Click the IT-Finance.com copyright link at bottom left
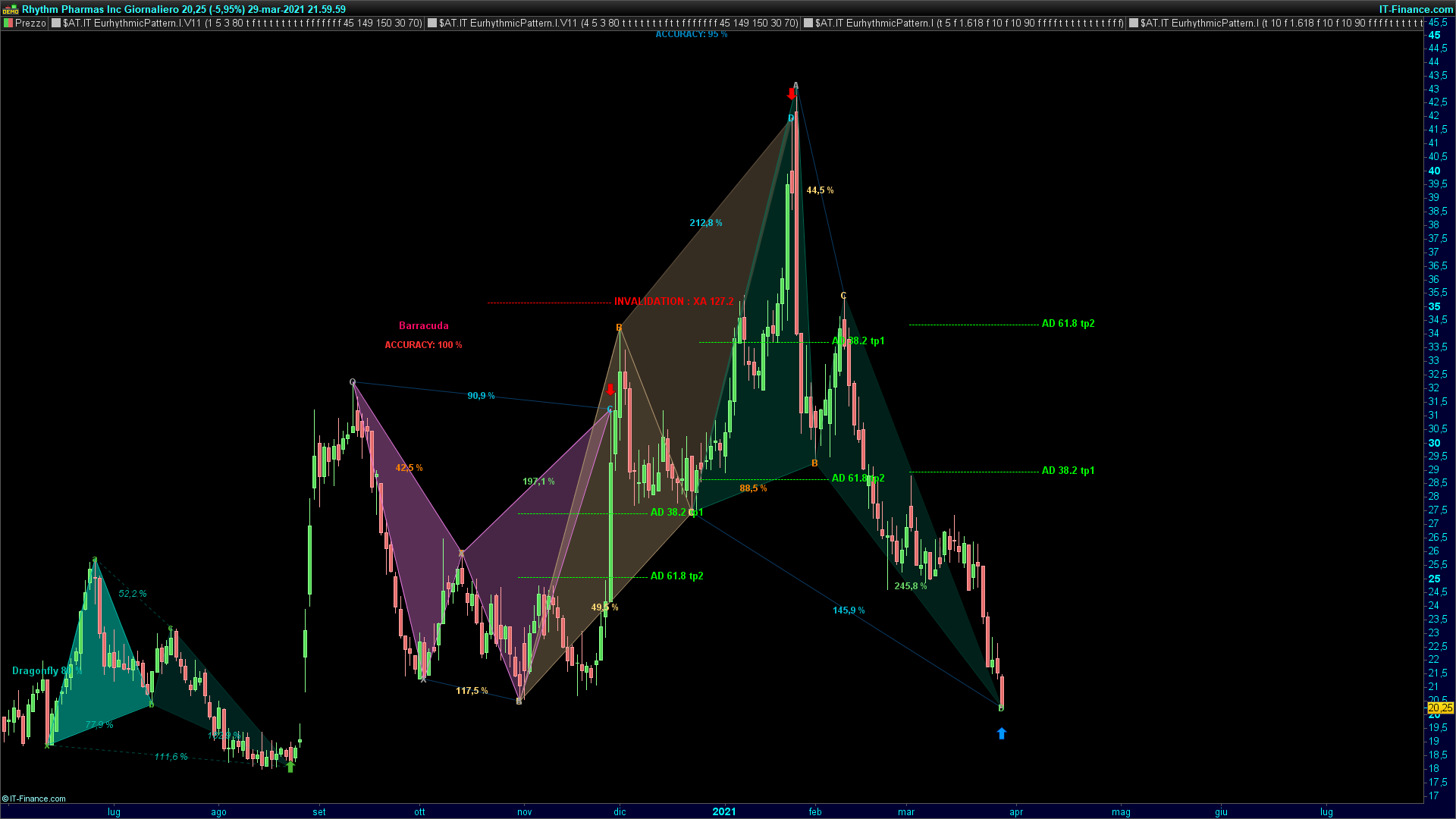This screenshot has height=819, width=1456. (34, 799)
